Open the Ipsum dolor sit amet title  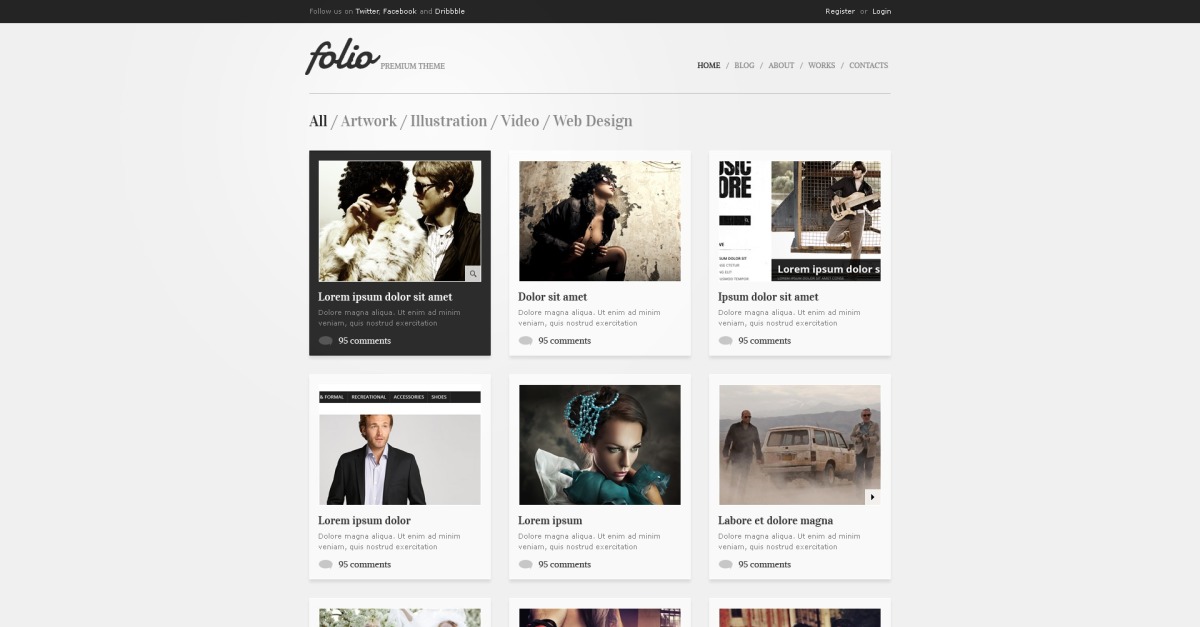click(x=768, y=297)
